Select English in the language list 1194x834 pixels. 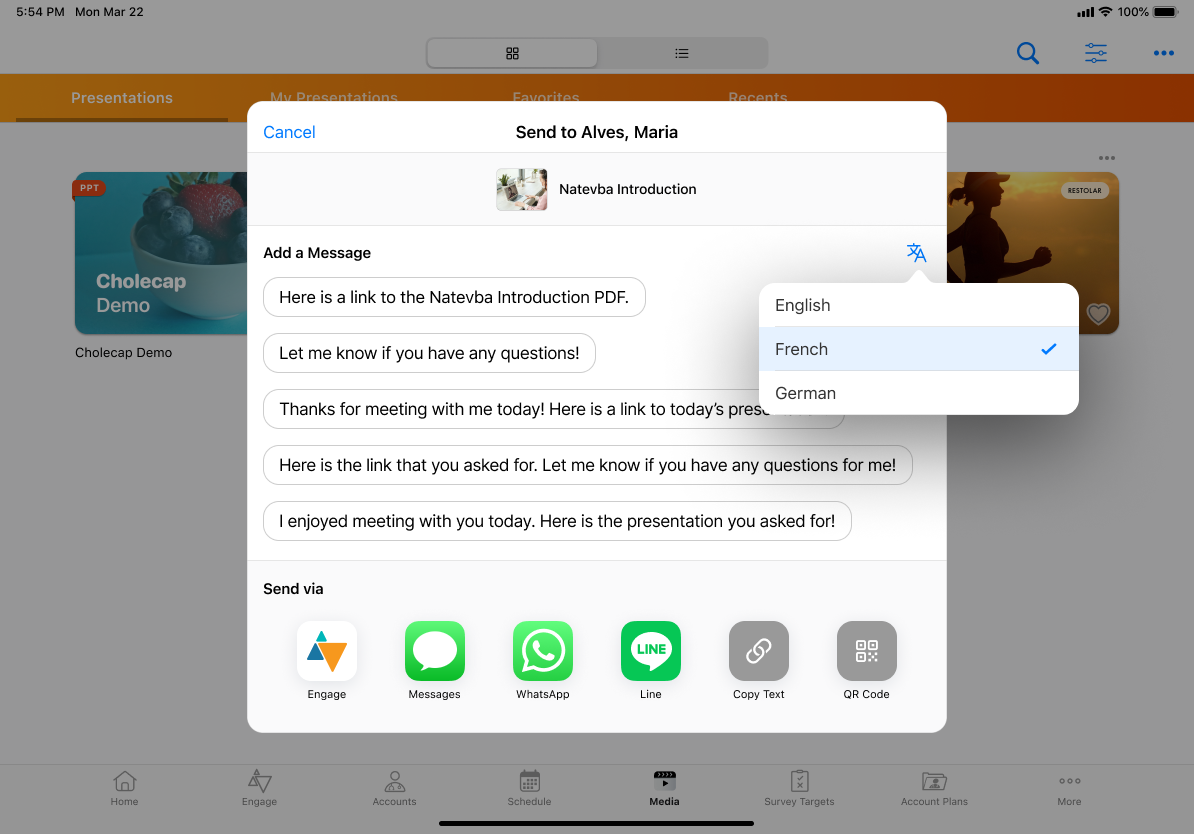(x=918, y=305)
